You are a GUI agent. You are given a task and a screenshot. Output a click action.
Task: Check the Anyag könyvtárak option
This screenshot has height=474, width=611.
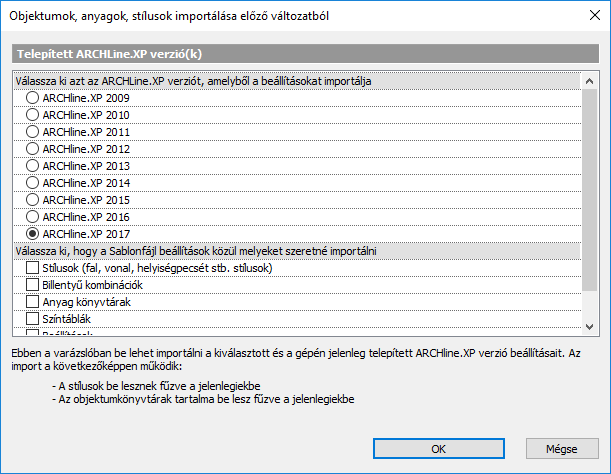(33, 301)
